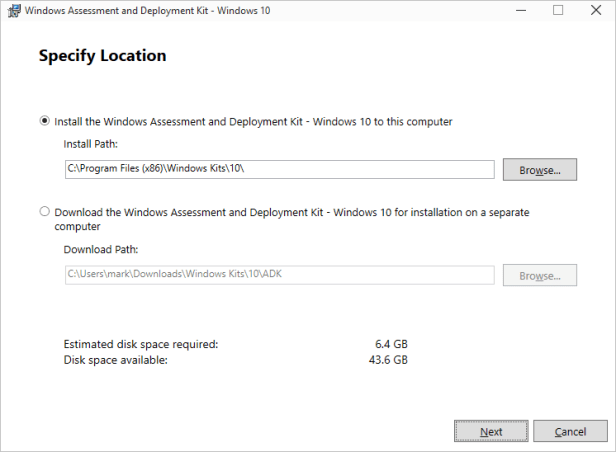616x452 pixels.
Task: Cancel the ADK installation
Action: click(x=570, y=431)
